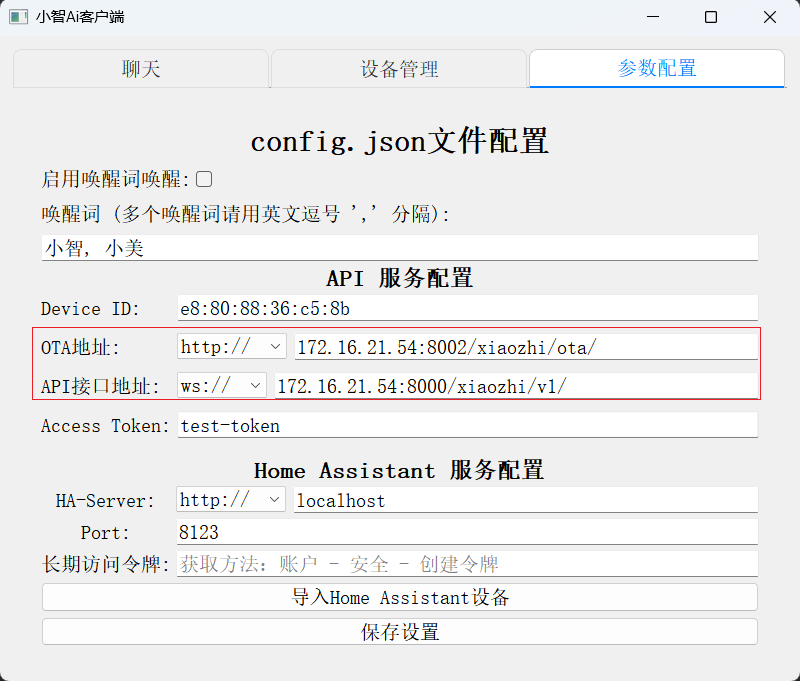Viewport: 800px width, 681px height.
Task: Close the 小智Ai客户端 window
Action: click(x=769, y=17)
